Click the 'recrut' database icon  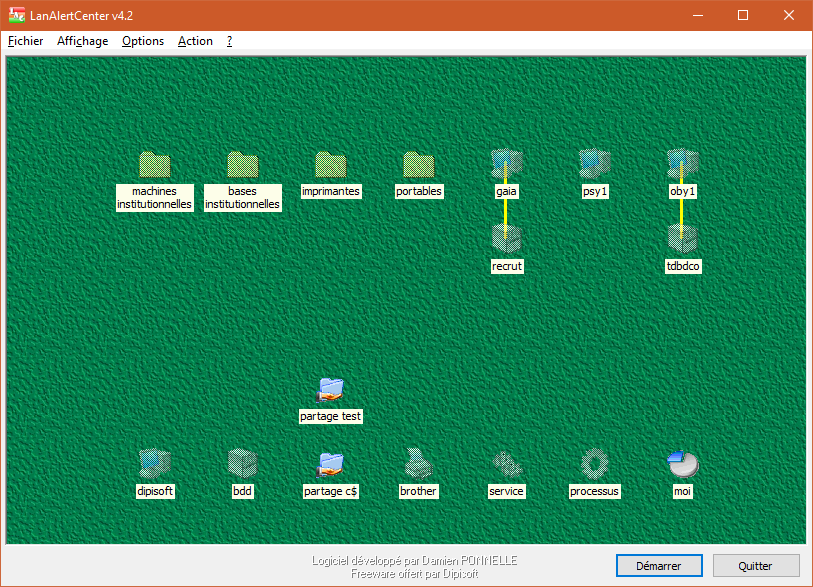click(x=506, y=239)
